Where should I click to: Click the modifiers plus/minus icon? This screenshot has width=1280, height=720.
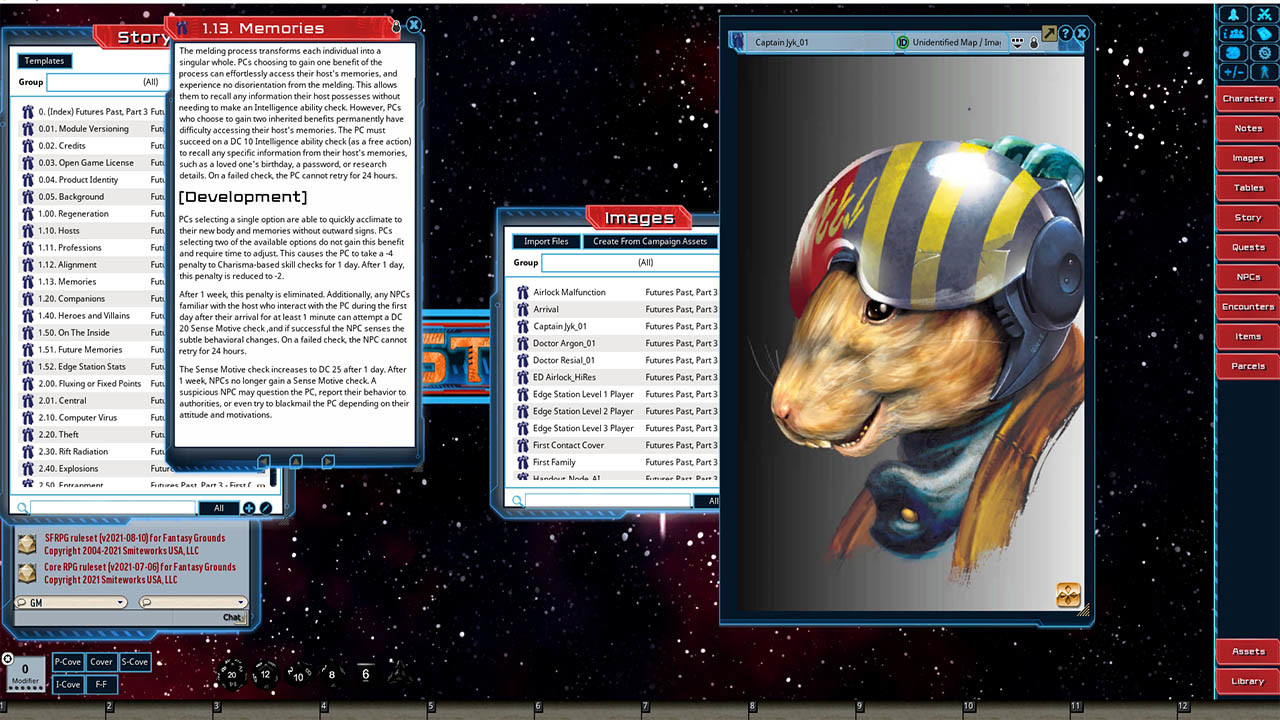pos(1233,72)
